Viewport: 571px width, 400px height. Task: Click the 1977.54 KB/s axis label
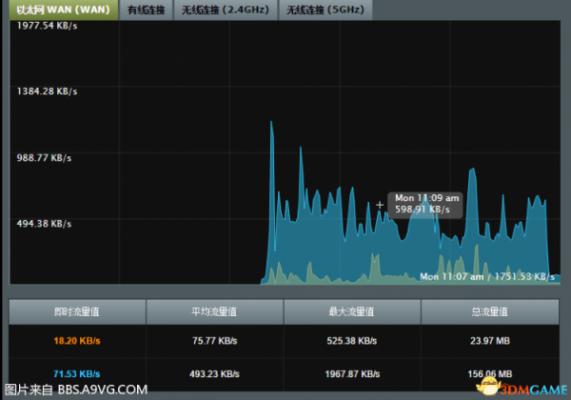tap(47, 26)
